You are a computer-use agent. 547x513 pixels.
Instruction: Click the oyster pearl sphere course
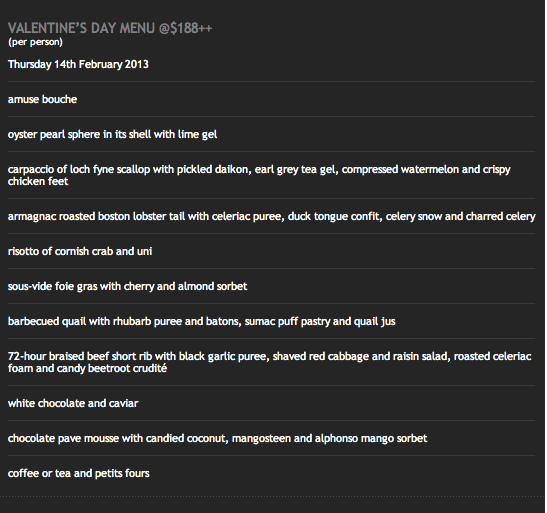tap(112, 135)
